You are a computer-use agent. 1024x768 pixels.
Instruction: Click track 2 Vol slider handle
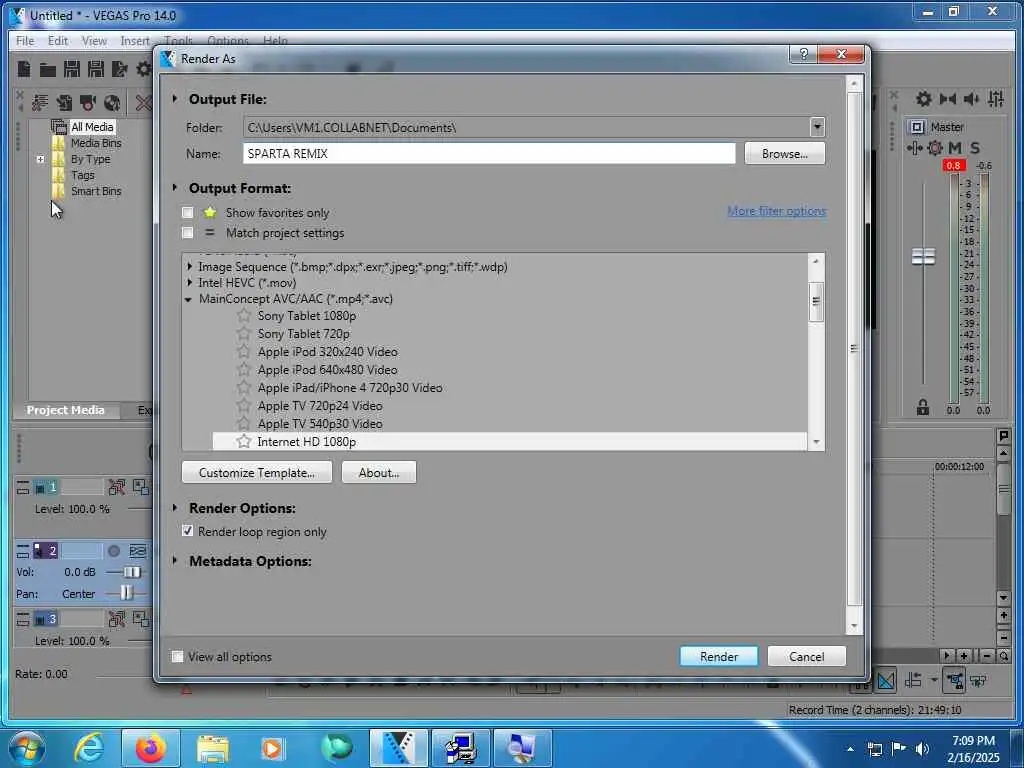132,572
